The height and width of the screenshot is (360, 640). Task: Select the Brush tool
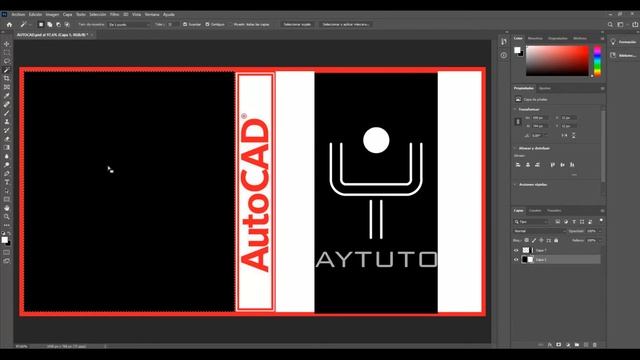click(x=7, y=113)
